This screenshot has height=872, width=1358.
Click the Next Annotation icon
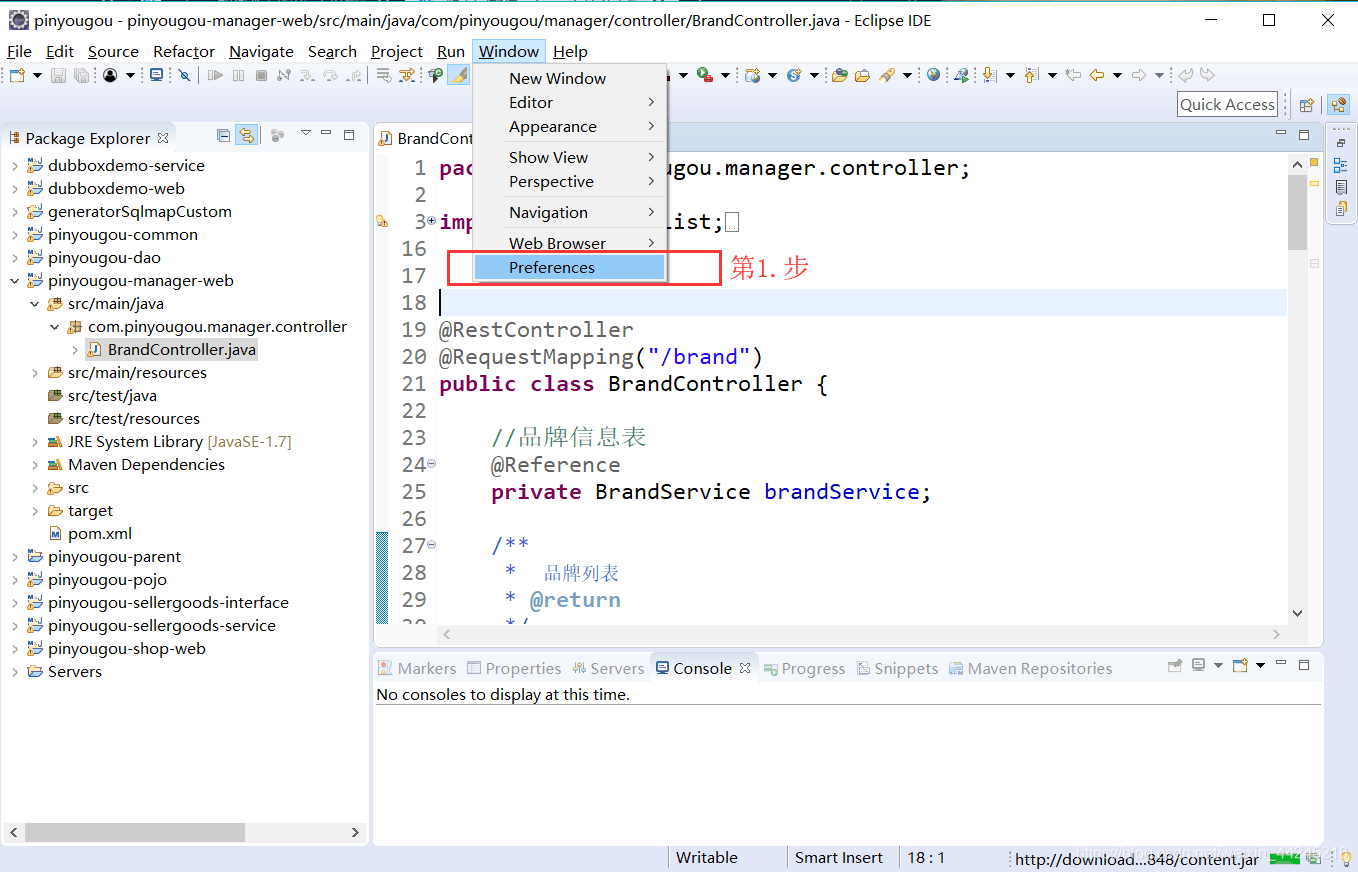click(989, 75)
